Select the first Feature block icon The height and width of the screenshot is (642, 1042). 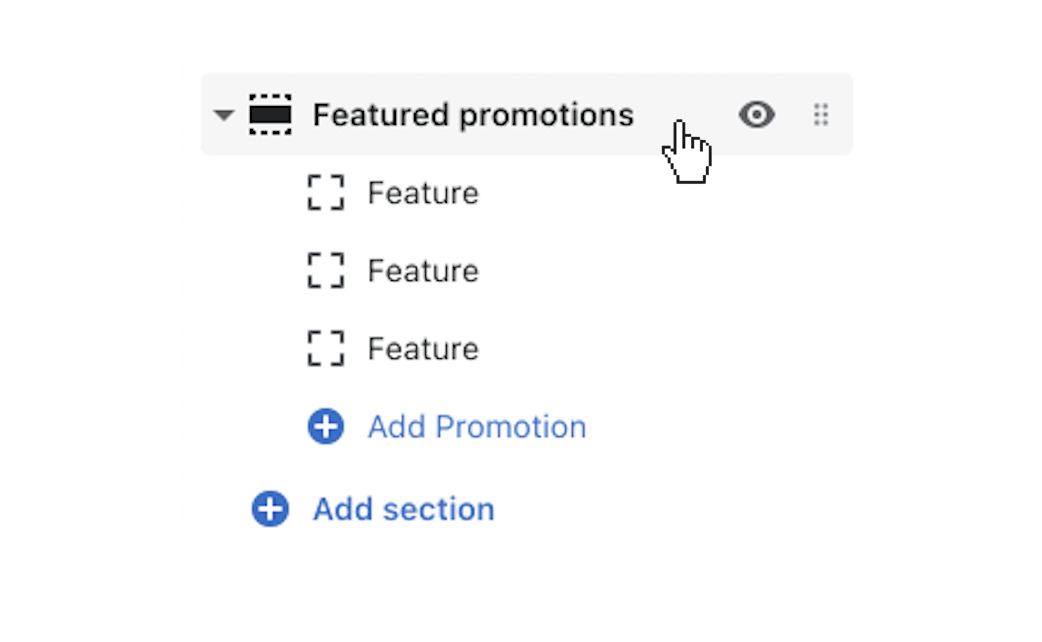(x=325, y=192)
